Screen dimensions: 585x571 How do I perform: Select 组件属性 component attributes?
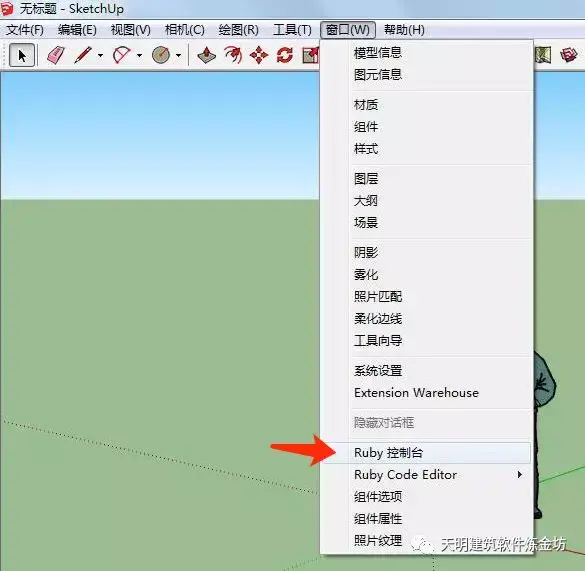click(x=426, y=519)
